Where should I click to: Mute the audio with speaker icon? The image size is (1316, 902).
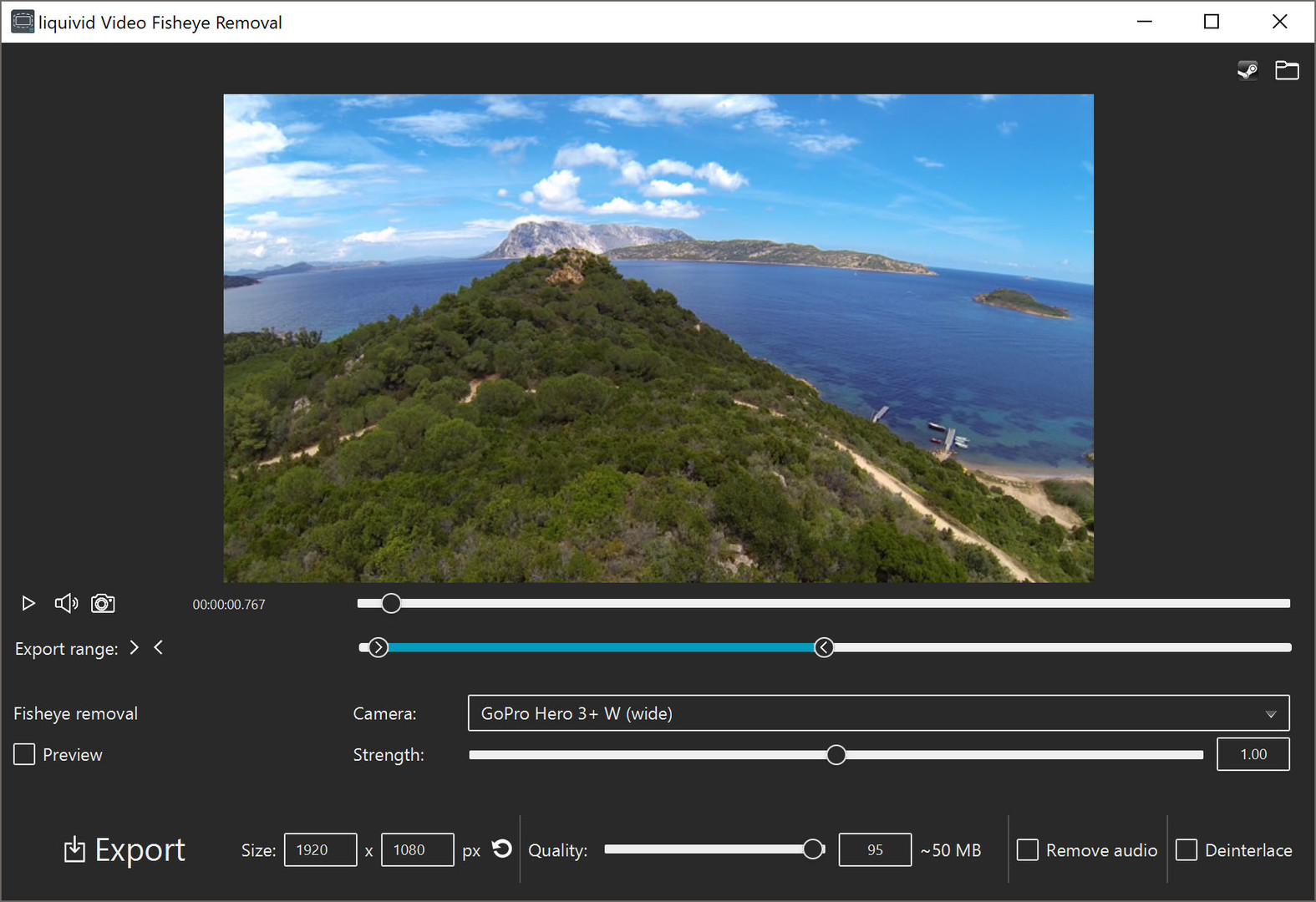[x=66, y=603]
